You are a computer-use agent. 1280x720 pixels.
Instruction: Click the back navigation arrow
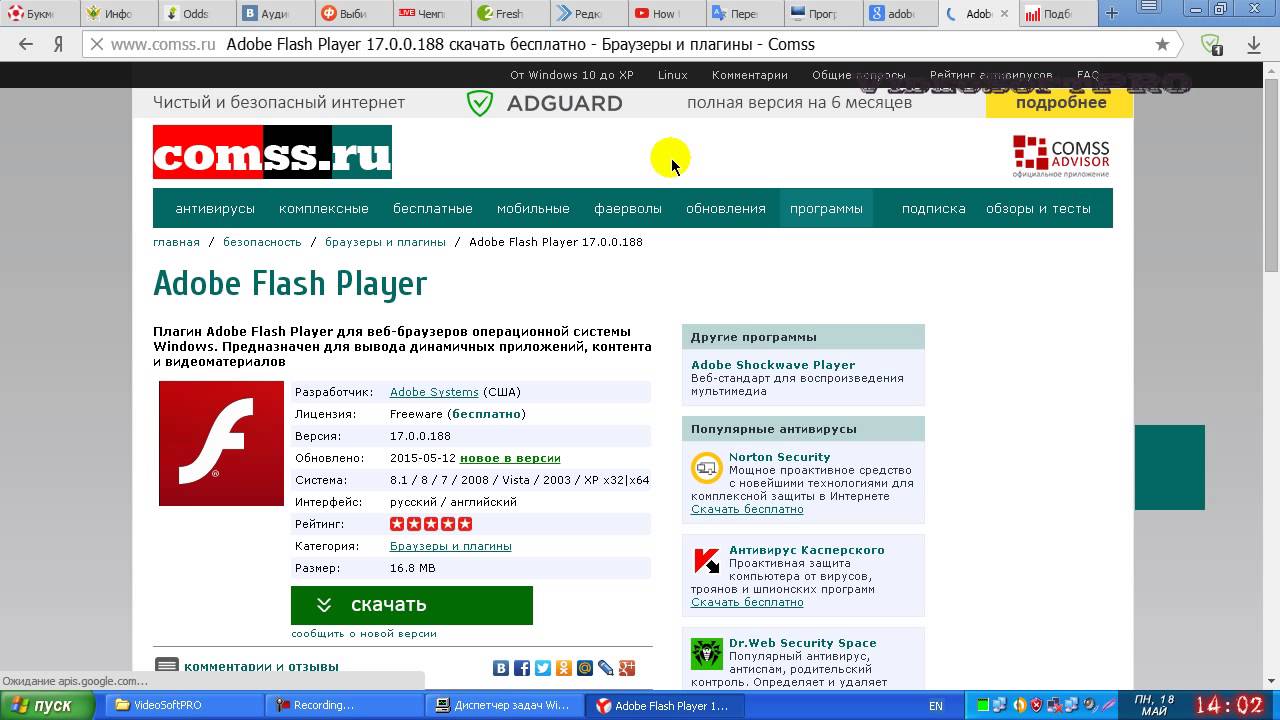point(26,44)
